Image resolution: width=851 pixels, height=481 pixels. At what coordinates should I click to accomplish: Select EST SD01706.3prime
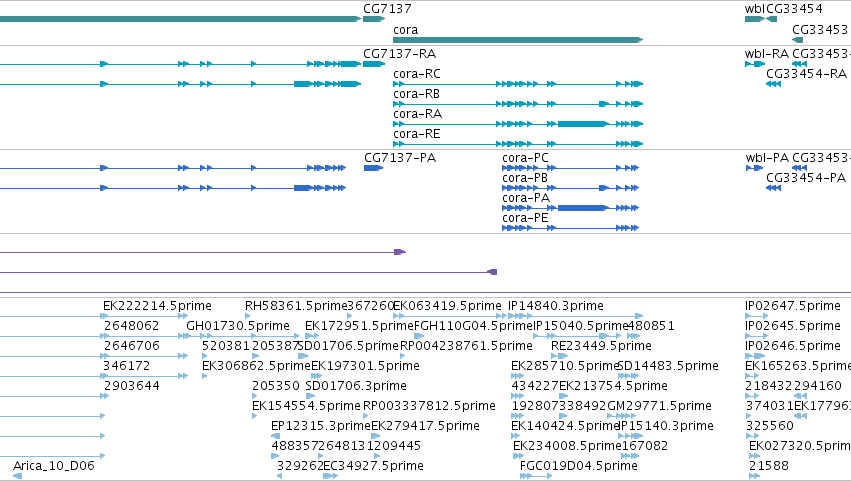coord(356,387)
